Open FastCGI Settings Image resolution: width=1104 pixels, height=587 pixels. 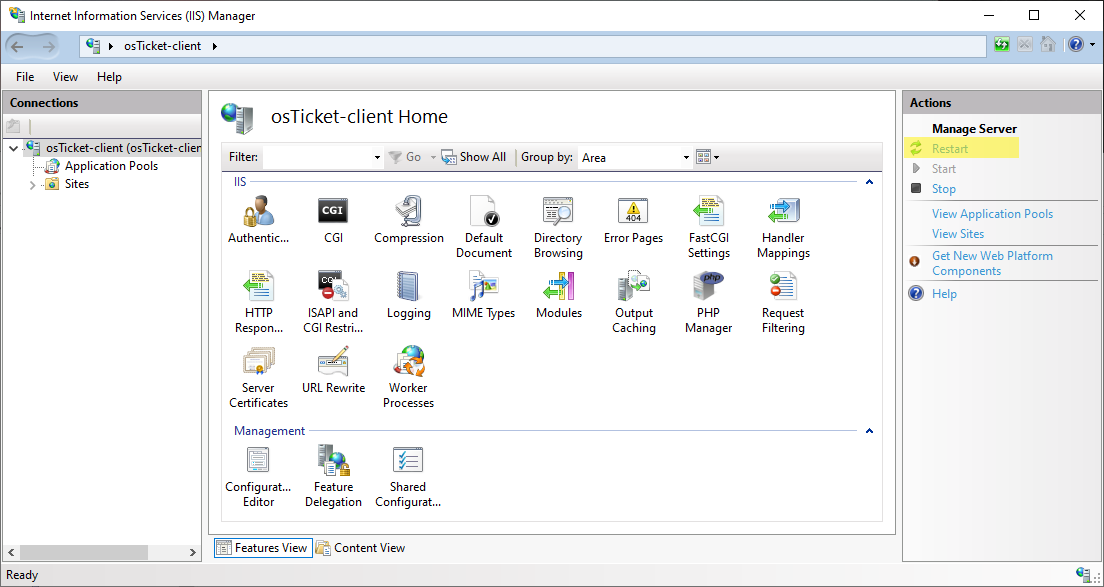pos(708,227)
